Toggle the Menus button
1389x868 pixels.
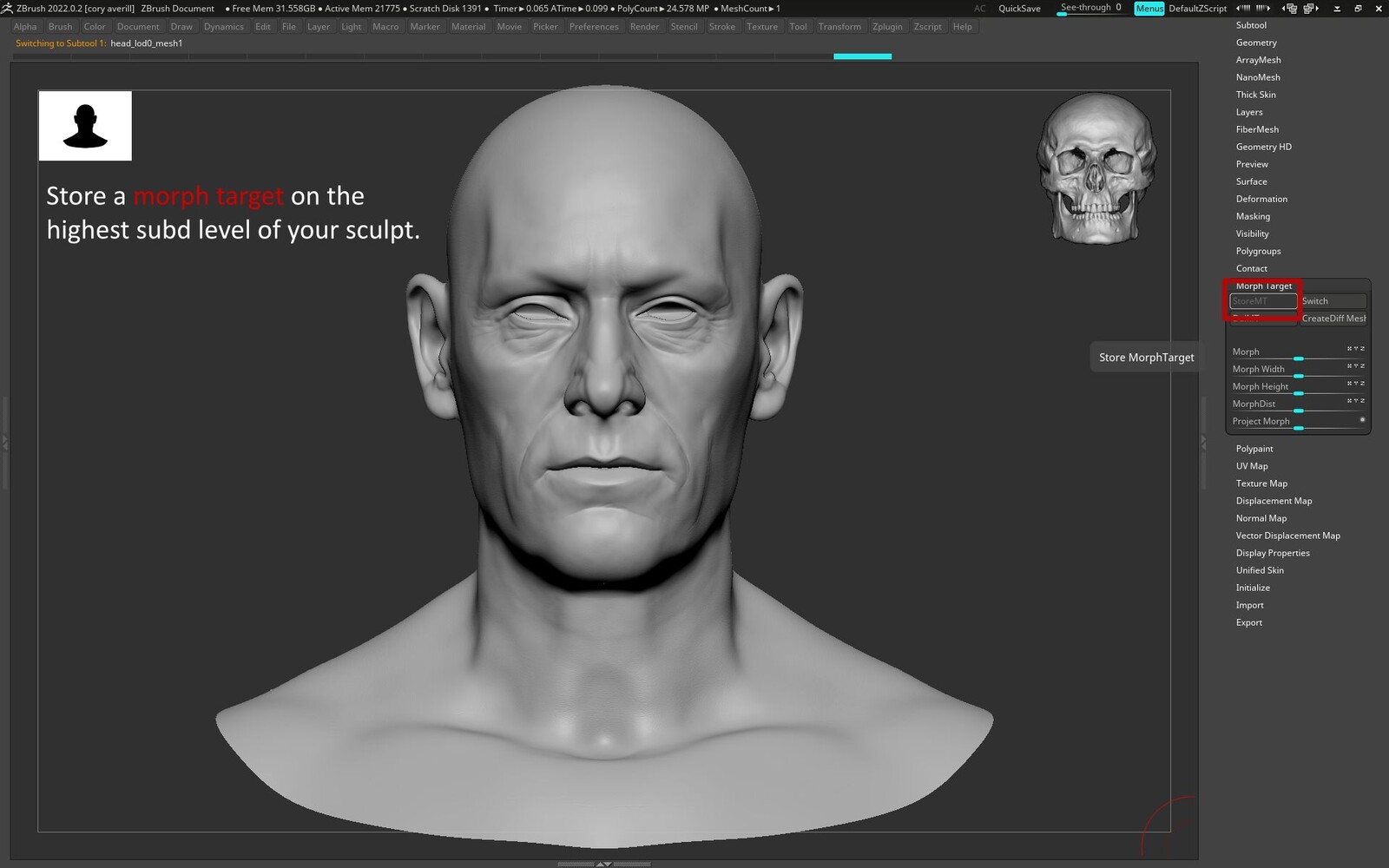click(x=1149, y=9)
